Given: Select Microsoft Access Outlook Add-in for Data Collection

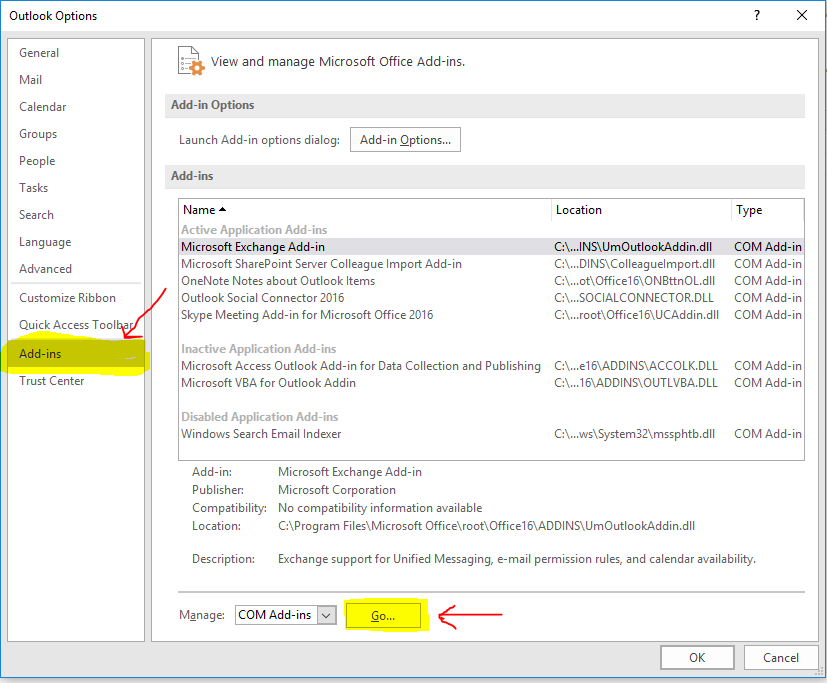Looking at the screenshot, I should tap(491, 366).
